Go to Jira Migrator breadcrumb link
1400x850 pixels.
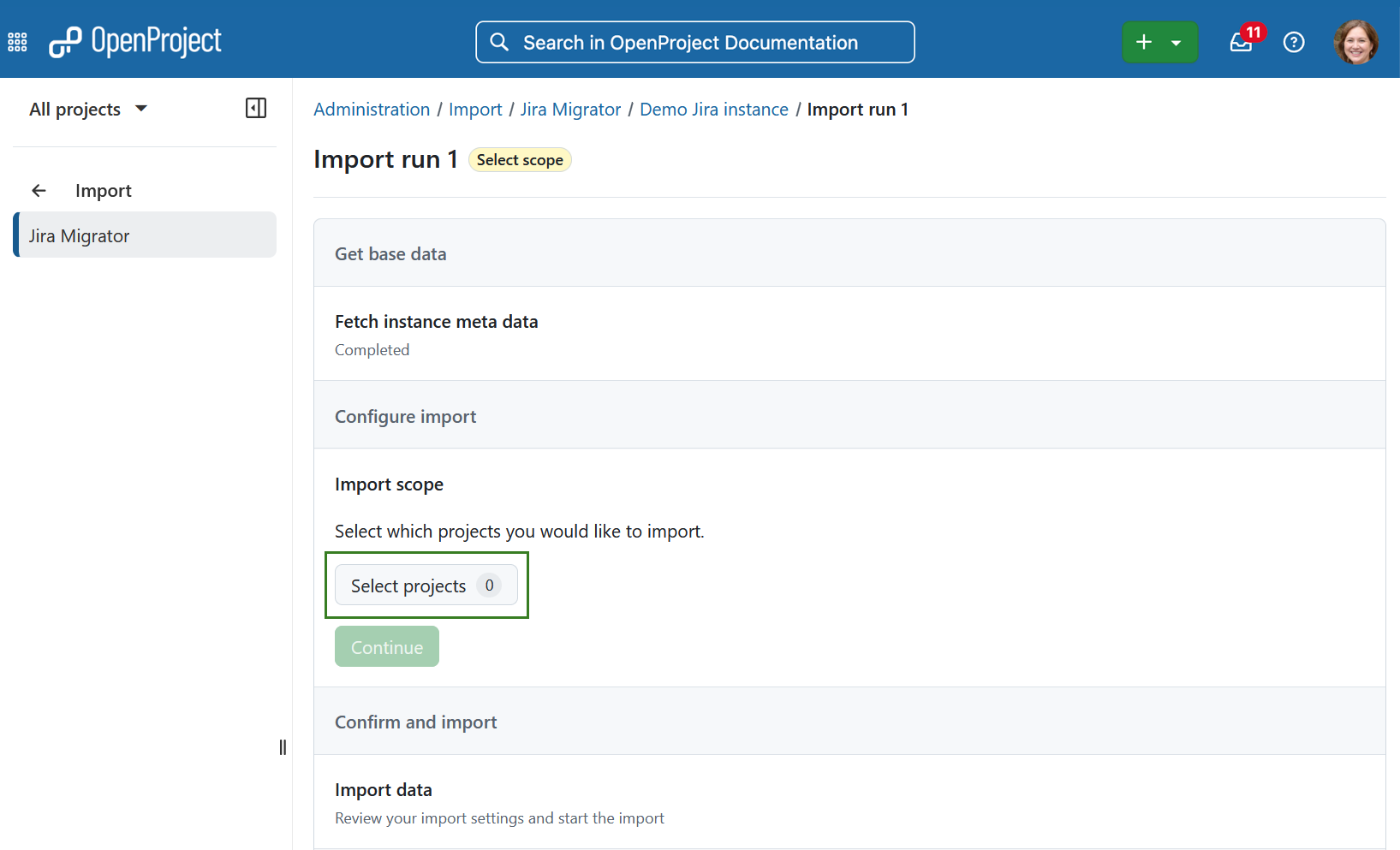coord(570,110)
